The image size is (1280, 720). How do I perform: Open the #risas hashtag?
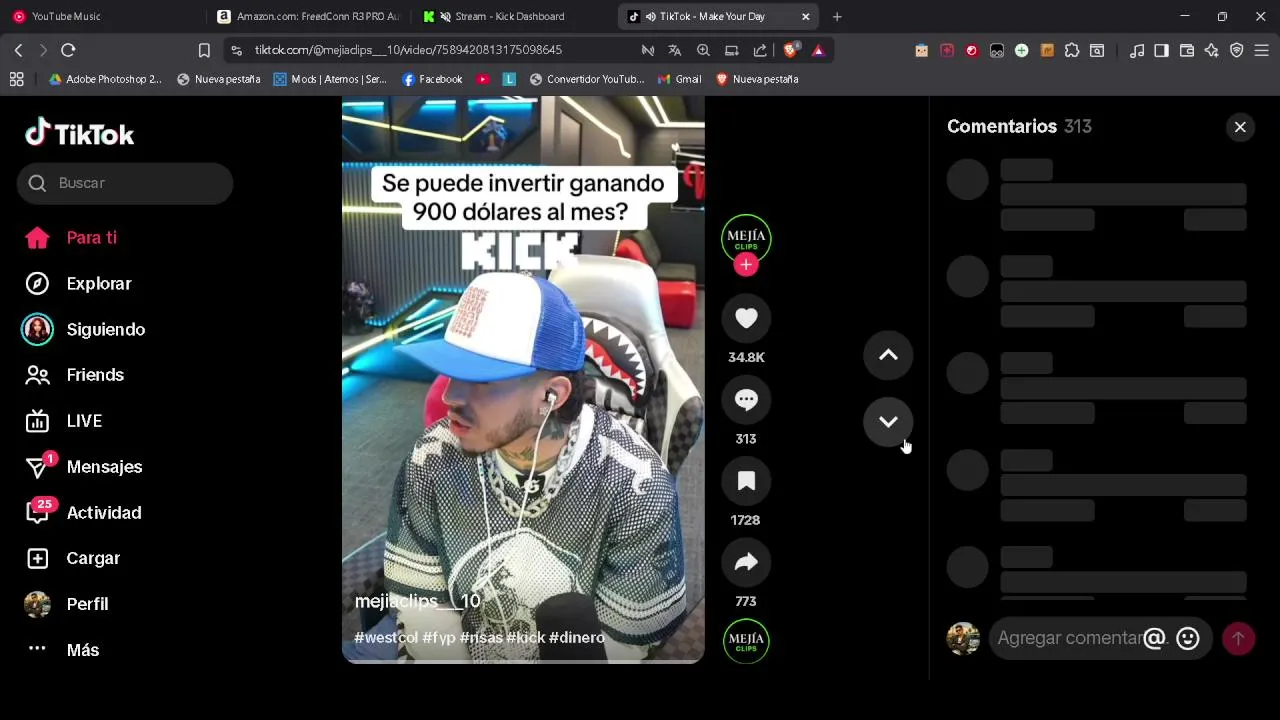coord(481,638)
